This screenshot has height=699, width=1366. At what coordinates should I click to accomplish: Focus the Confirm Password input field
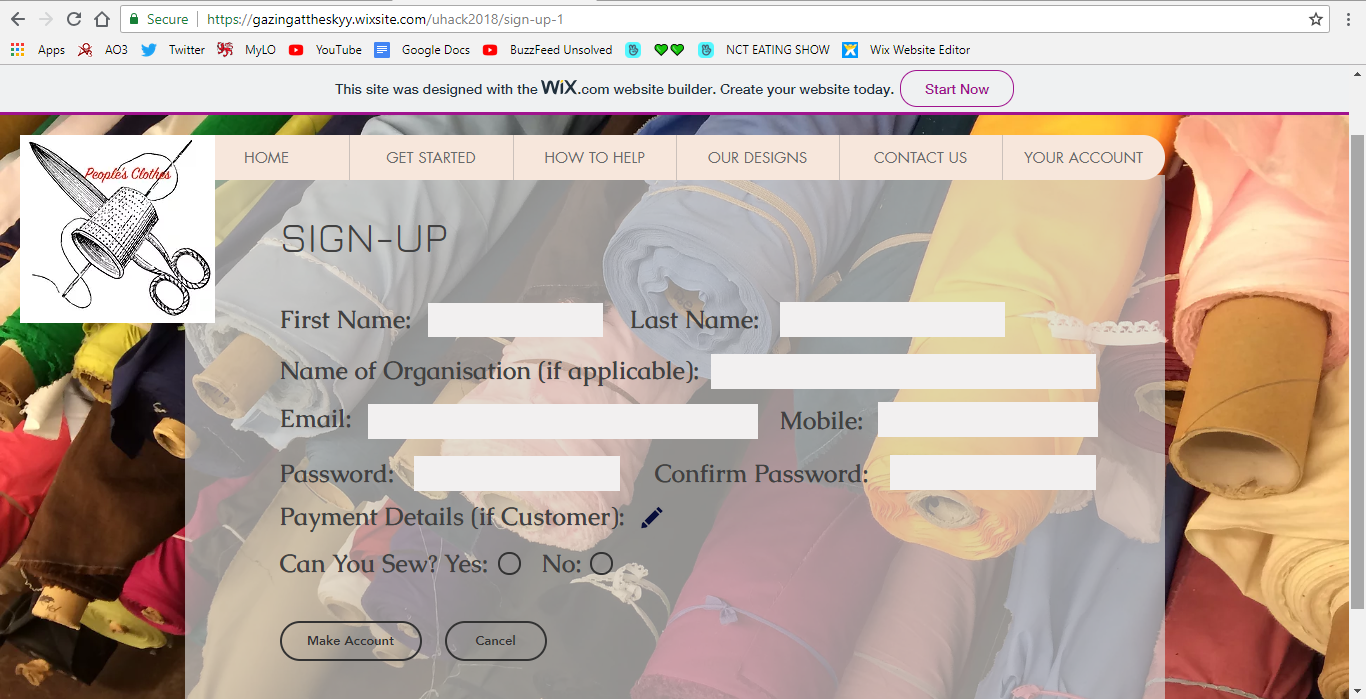tap(993, 472)
